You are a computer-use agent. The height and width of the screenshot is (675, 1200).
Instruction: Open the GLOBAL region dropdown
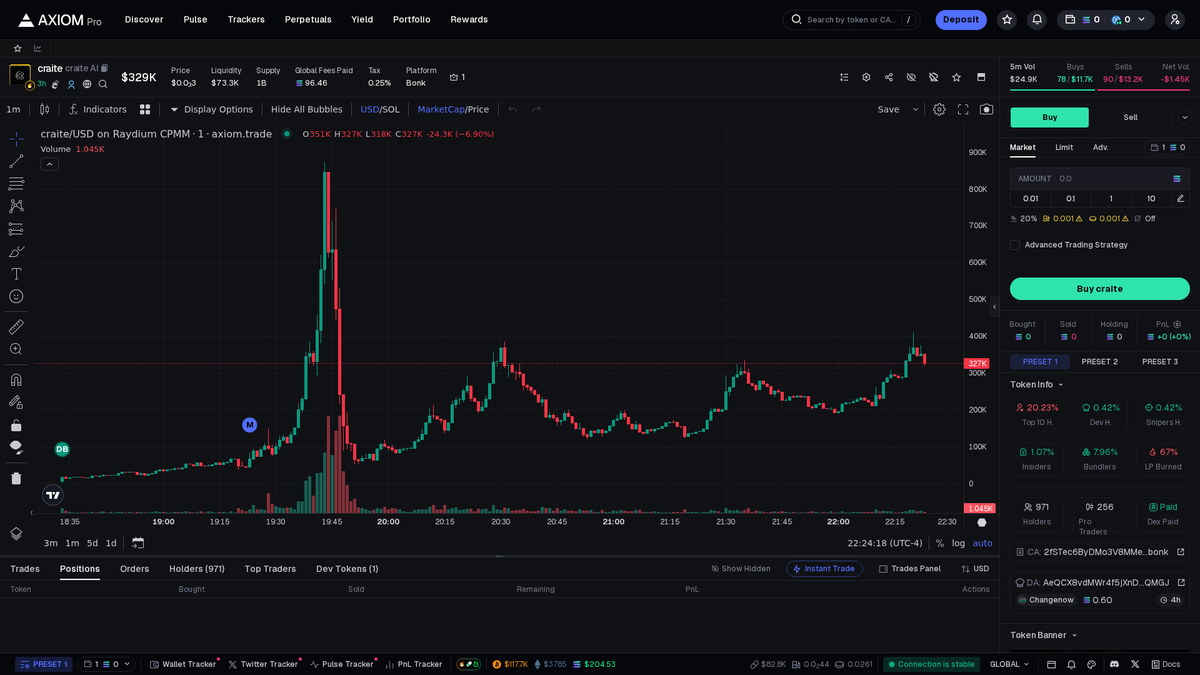(x=1011, y=664)
